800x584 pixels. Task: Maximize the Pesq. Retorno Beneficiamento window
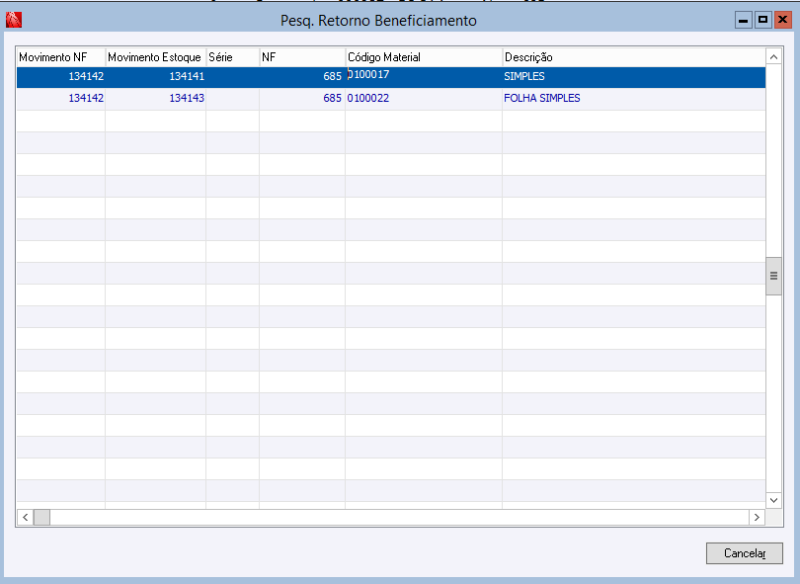[763, 20]
